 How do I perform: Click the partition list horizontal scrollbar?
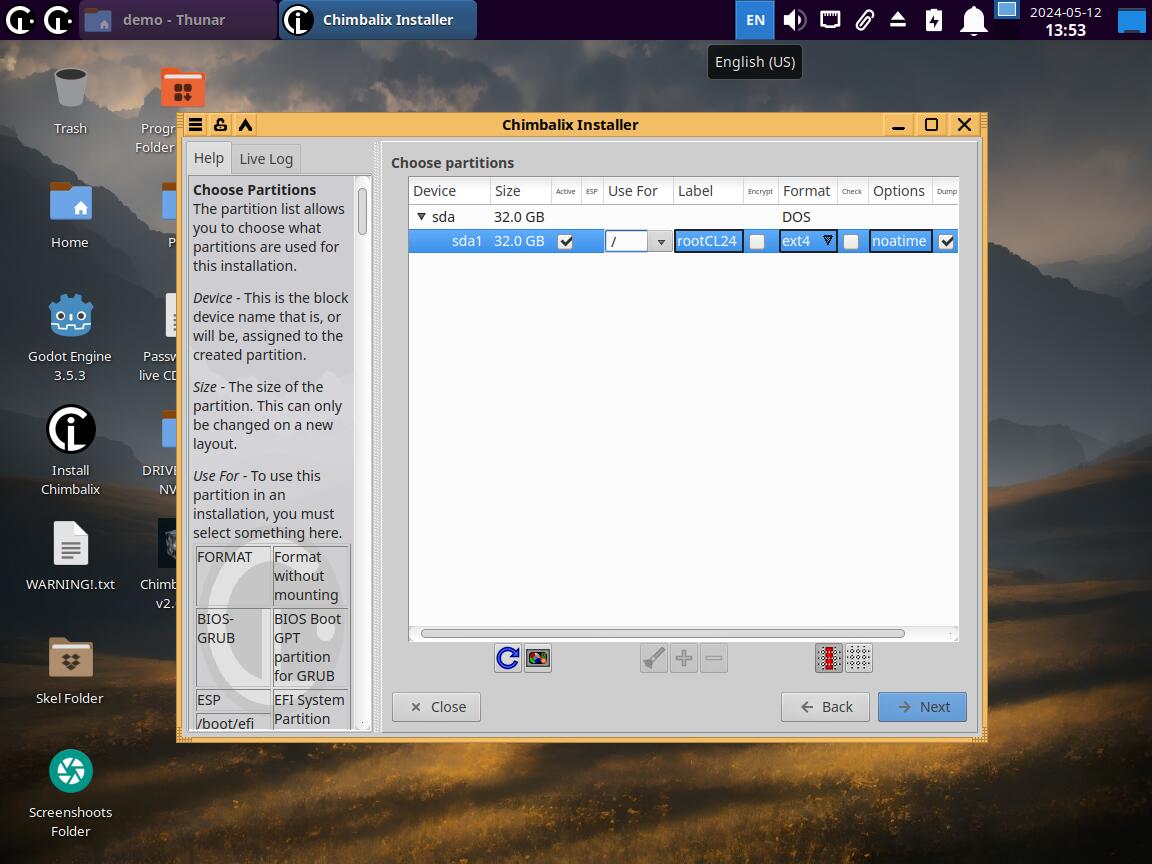pyautogui.click(x=662, y=633)
